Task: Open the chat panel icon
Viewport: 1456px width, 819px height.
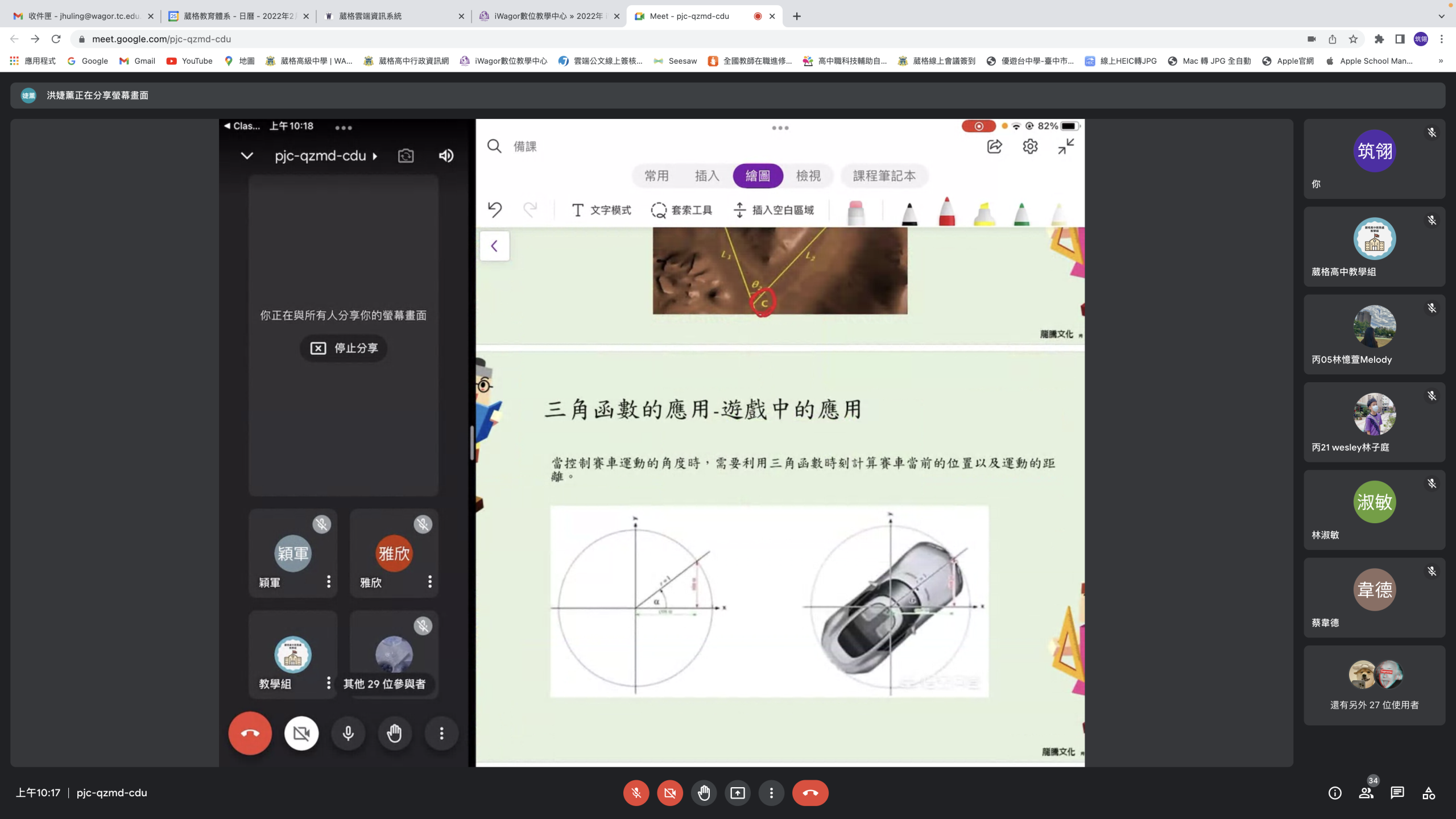Action: [1397, 793]
